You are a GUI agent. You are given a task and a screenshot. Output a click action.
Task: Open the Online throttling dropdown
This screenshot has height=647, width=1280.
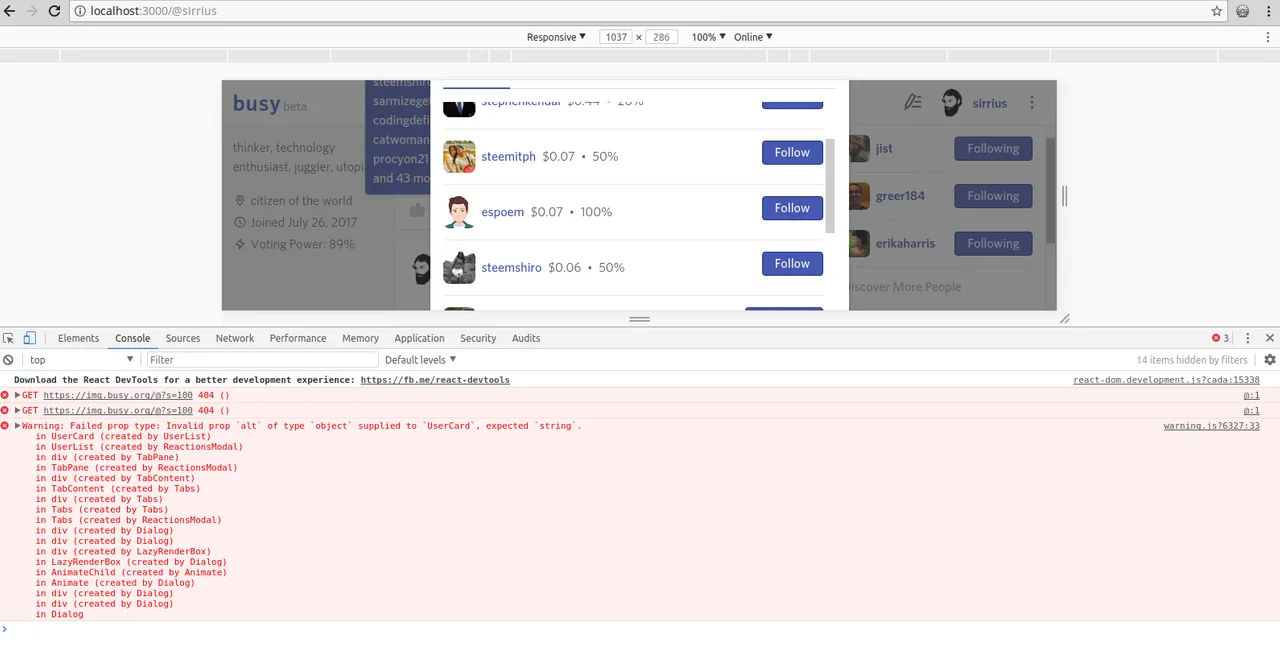pyautogui.click(x=753, y=37)
